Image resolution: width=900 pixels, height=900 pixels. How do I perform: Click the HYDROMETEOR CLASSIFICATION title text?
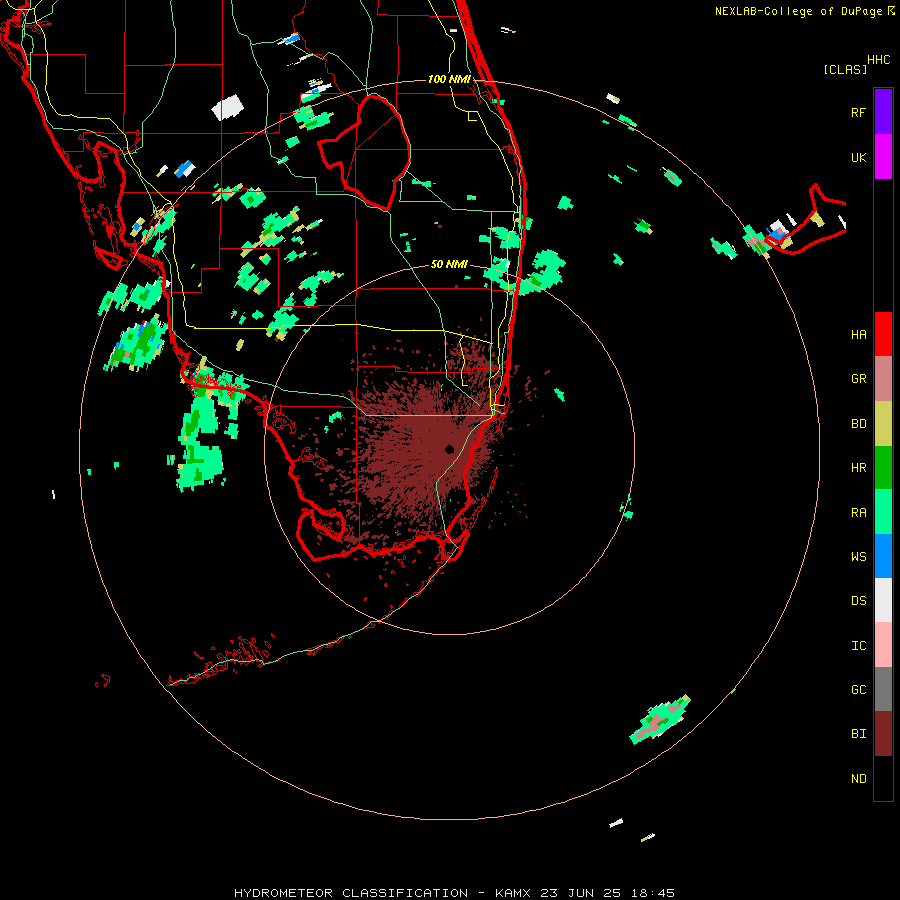click(x=351, y=893)
